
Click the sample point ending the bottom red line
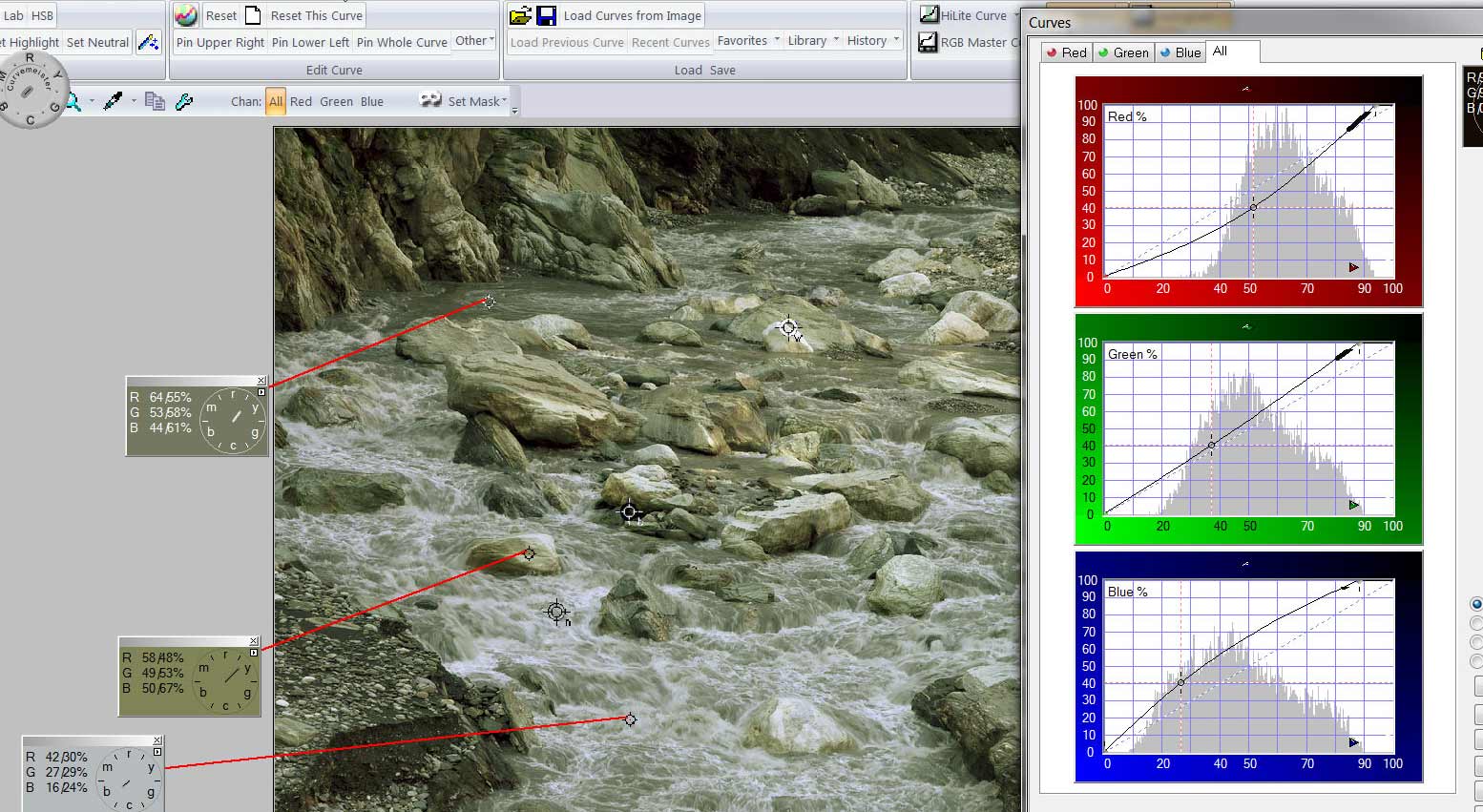click(630, 719)
